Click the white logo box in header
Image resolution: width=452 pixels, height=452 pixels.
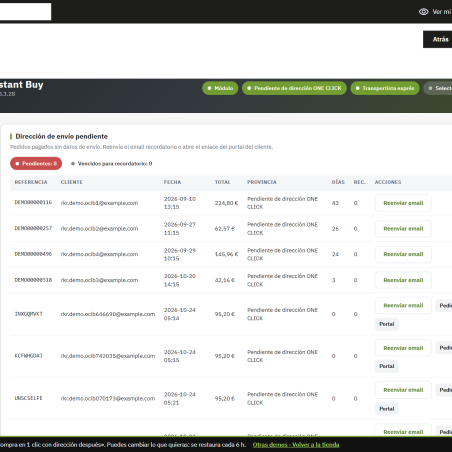[x=25, y=12]
